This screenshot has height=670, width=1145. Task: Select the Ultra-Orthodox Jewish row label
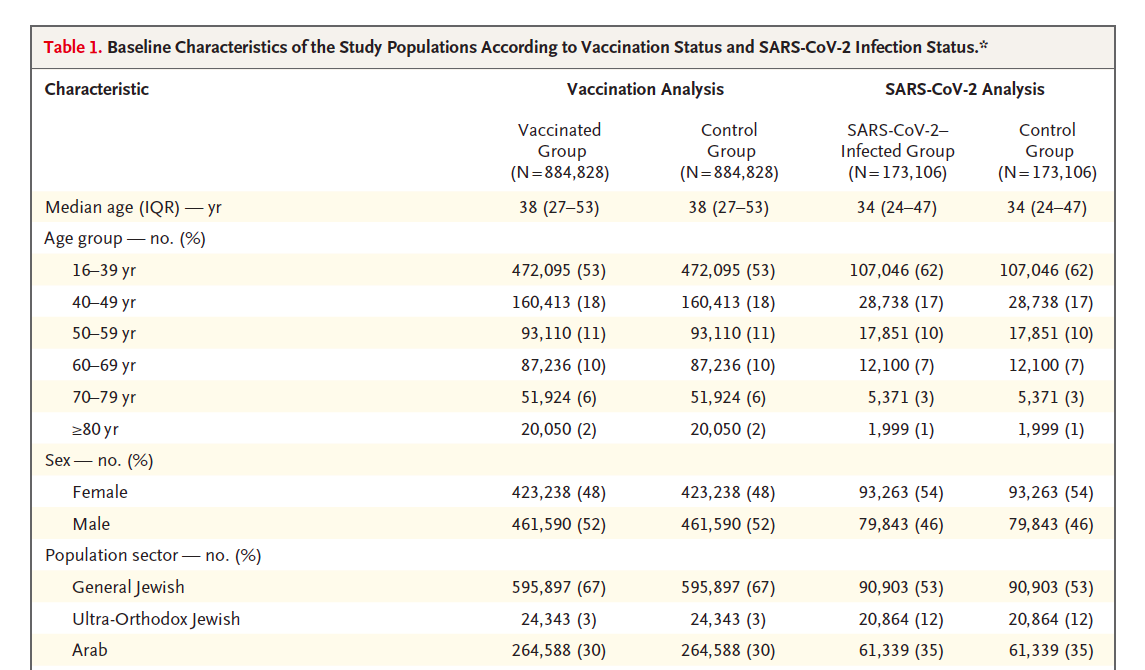(x=156, y=619)
